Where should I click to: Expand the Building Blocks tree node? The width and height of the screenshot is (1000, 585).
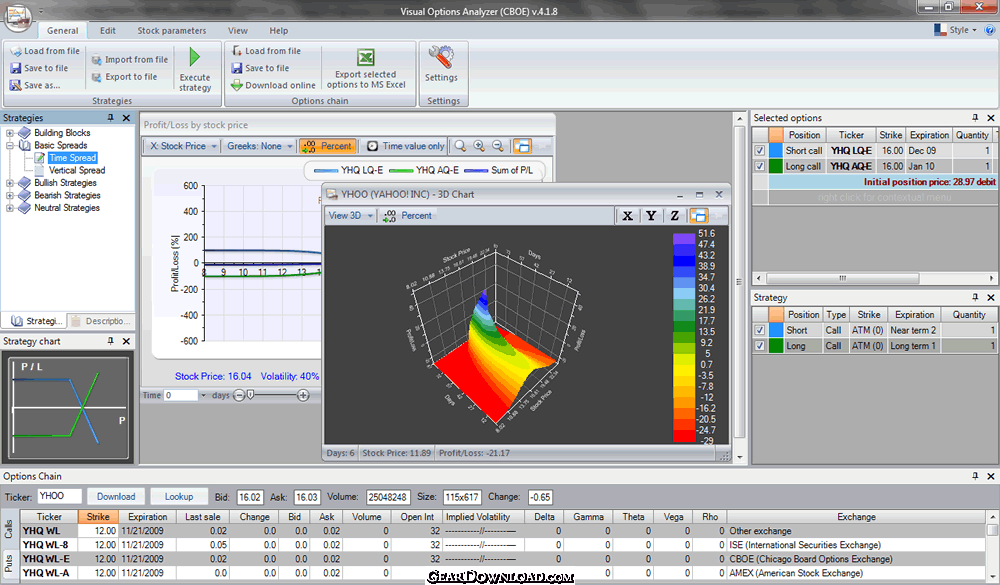[x=10, y=133]
